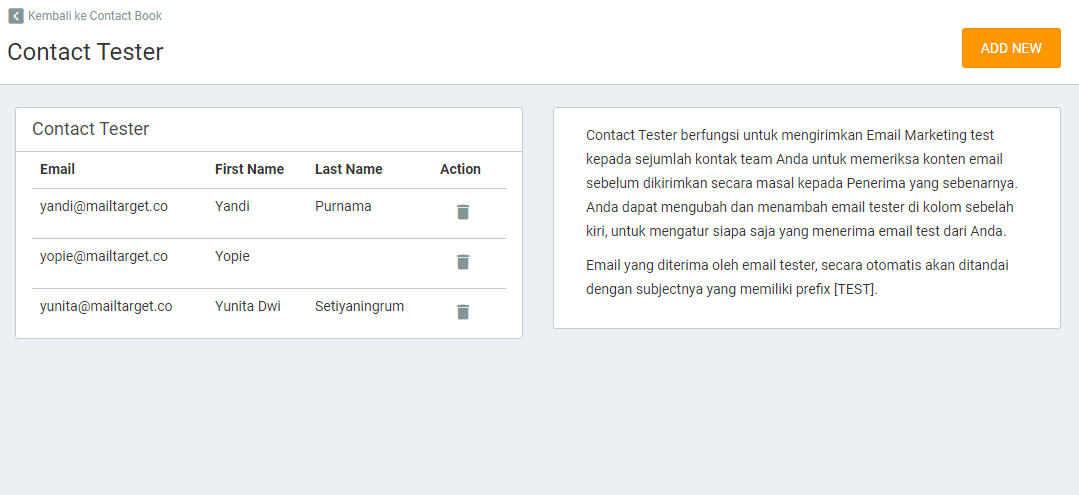Click first name Yopie
The width and height of the screenshot is (1079, 495).
tap(232, 256)
